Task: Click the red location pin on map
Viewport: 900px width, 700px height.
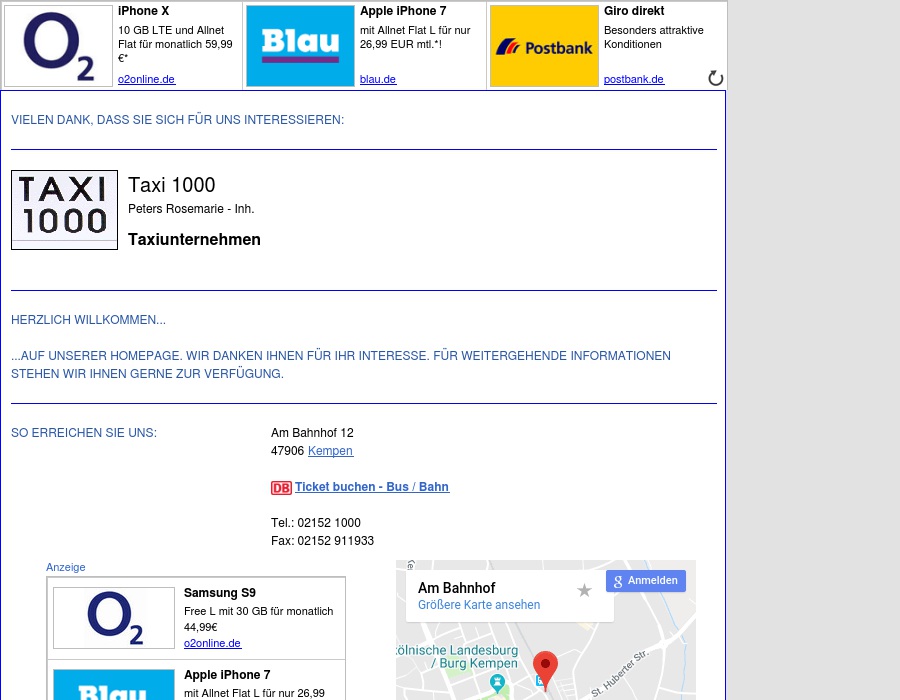Action: coord(545,666)
